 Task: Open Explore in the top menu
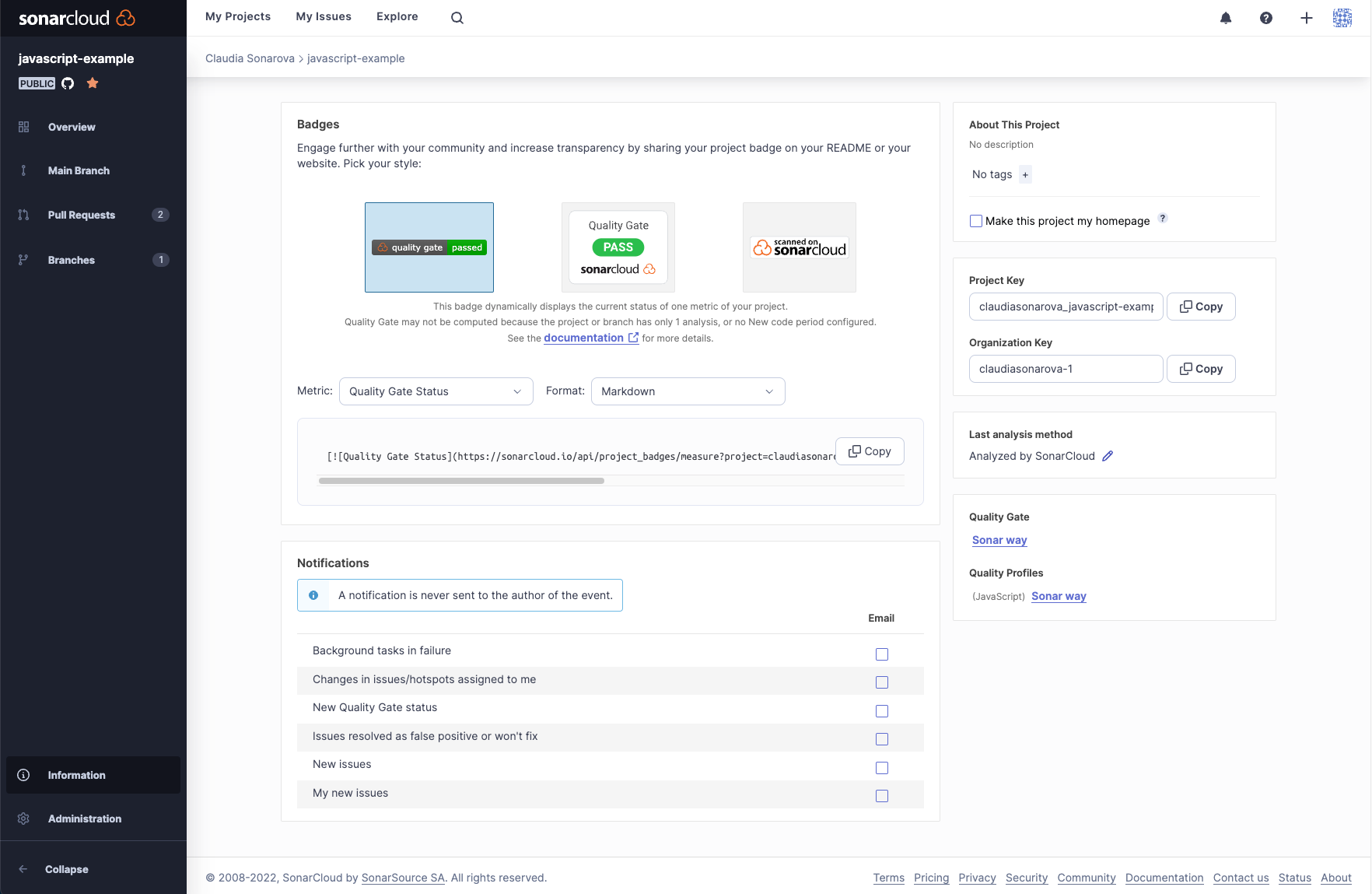pos(397,16)
